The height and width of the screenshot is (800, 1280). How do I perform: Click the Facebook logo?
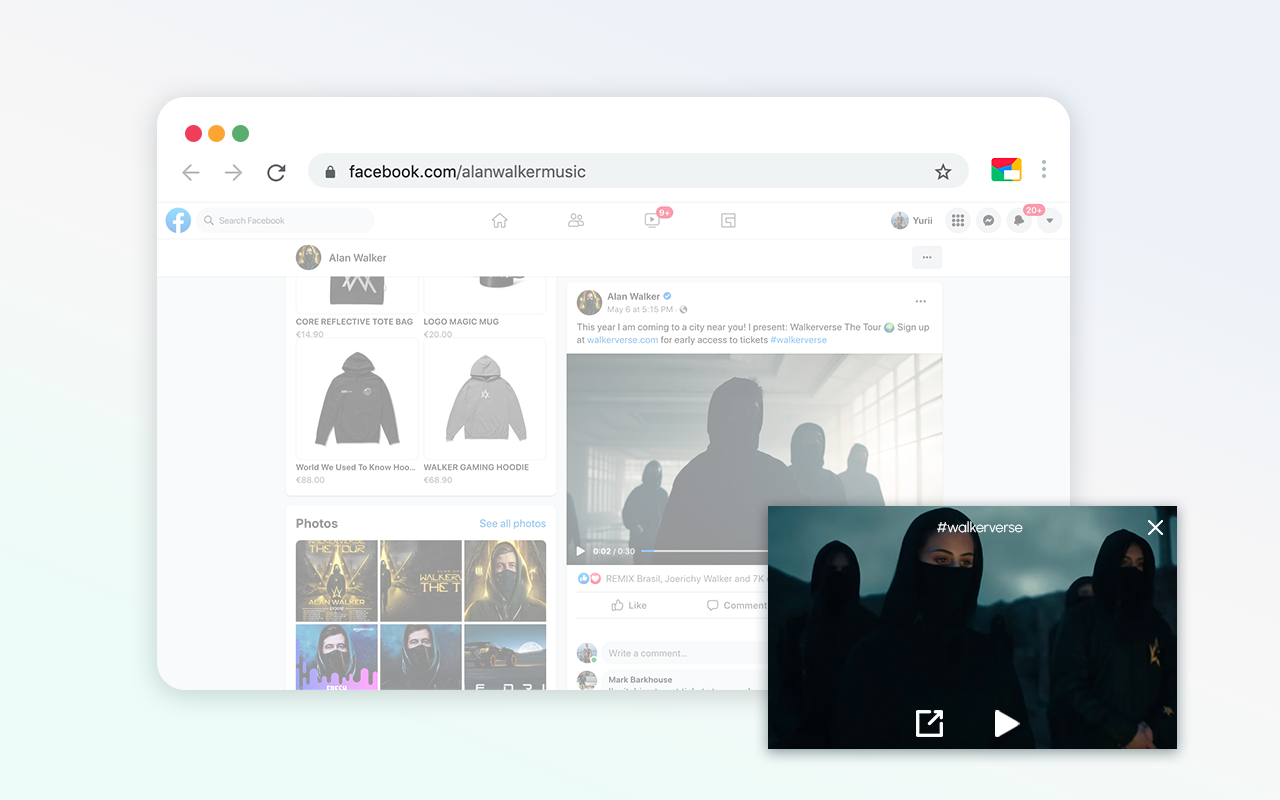click(178, 220)
